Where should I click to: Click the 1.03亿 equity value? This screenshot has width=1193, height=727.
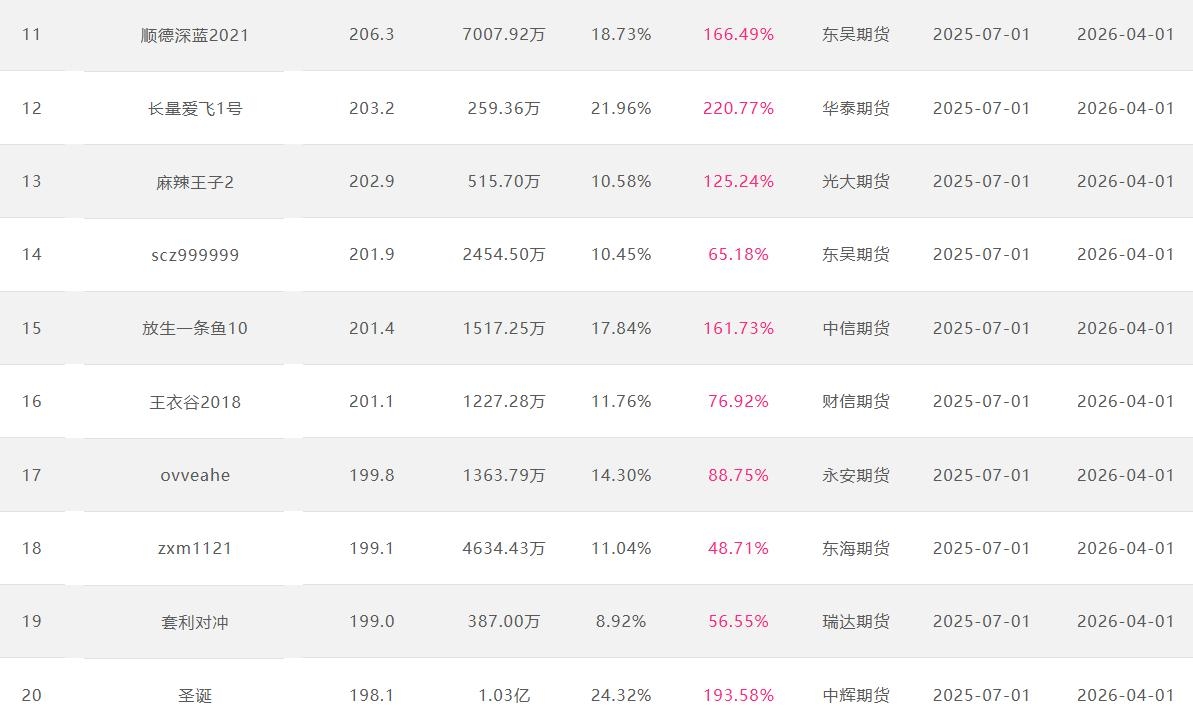(x=504, y=695)
